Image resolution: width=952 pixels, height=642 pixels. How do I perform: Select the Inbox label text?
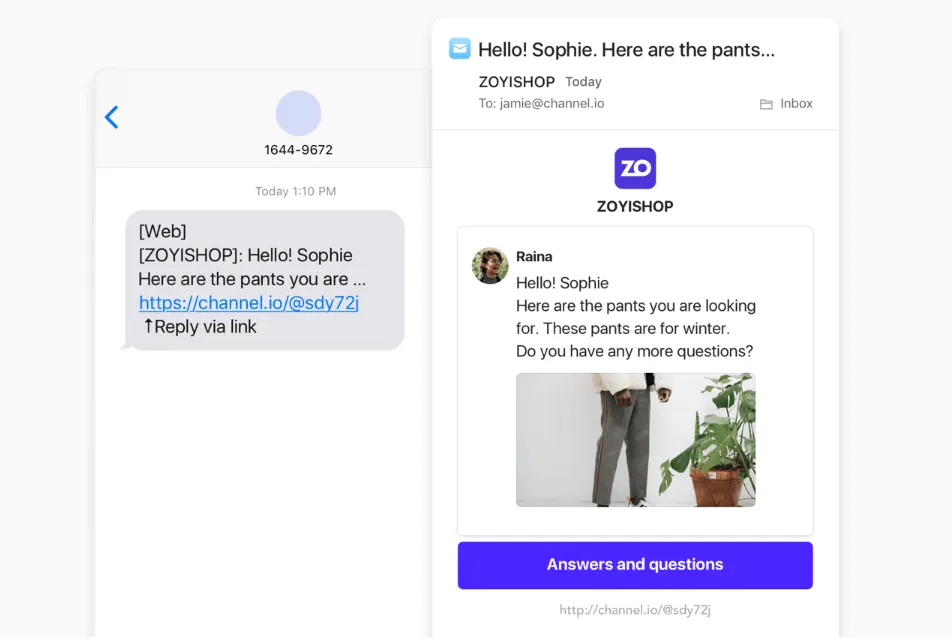pos(796,103)
